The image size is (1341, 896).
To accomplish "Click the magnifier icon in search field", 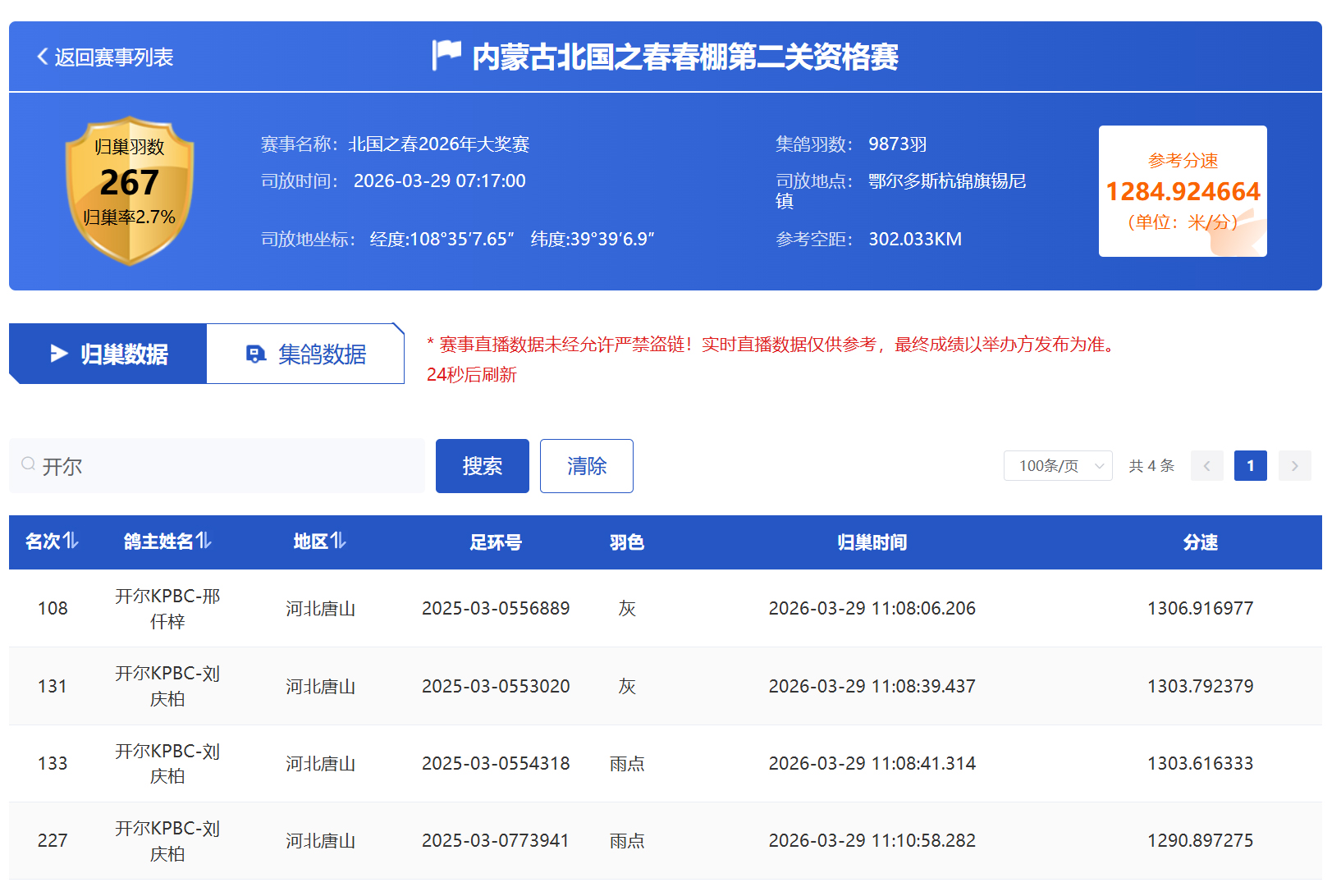I will pos(29,464).
